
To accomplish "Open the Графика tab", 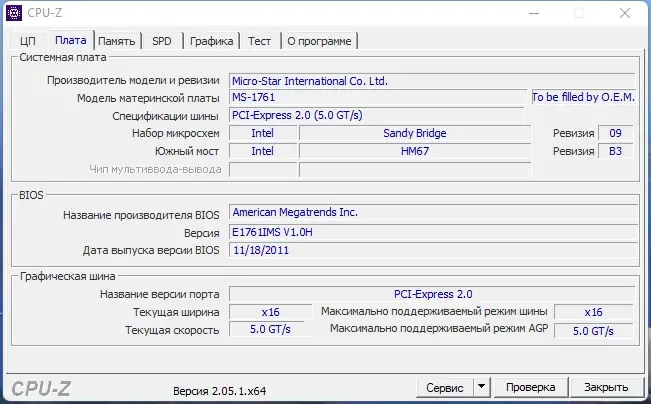I will coord(211,41).
